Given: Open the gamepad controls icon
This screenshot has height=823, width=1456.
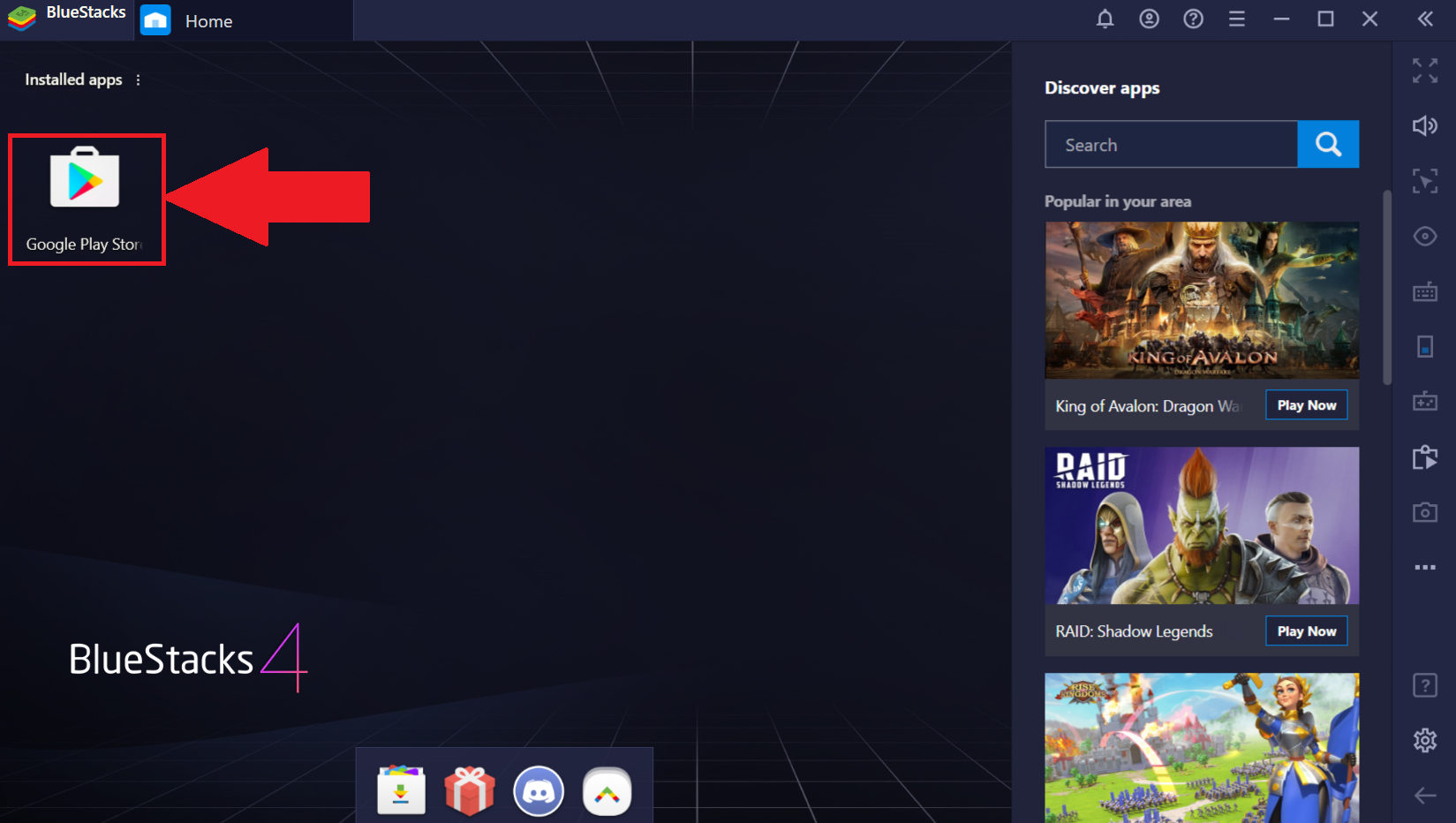Looking at the screenshot, I should (1425, 402).
